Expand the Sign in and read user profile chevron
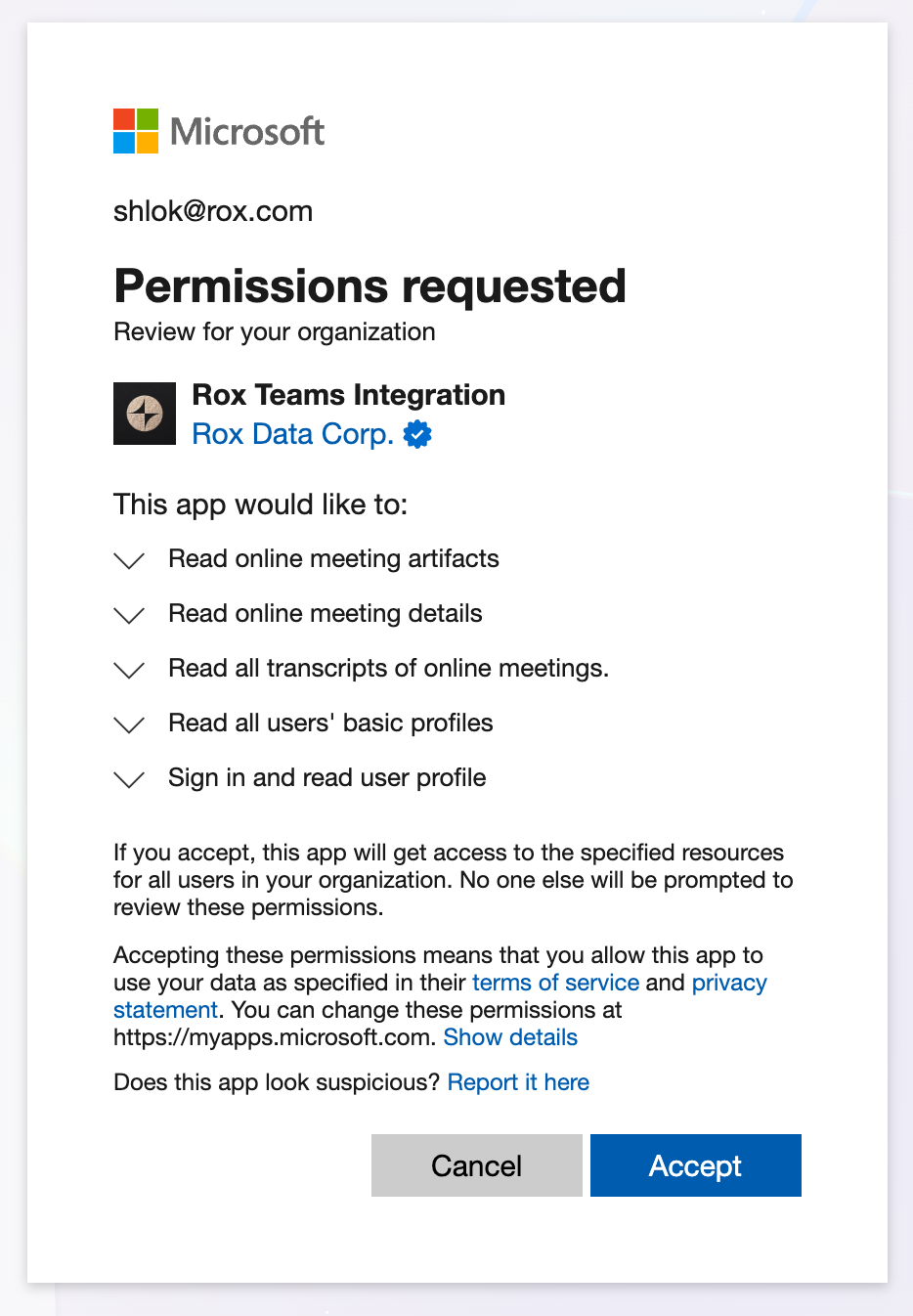Image resolution: width=913 pixels, height=1316 pixels. coord(129,779)
